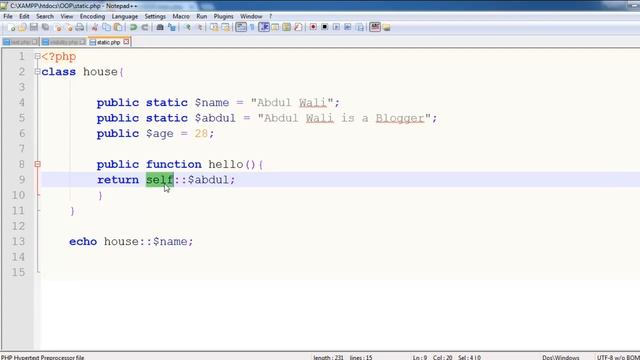Viewport: 640px width, 360px height.
Task: Click the $abdul variable on line 5
Action: tap(215, 118)
